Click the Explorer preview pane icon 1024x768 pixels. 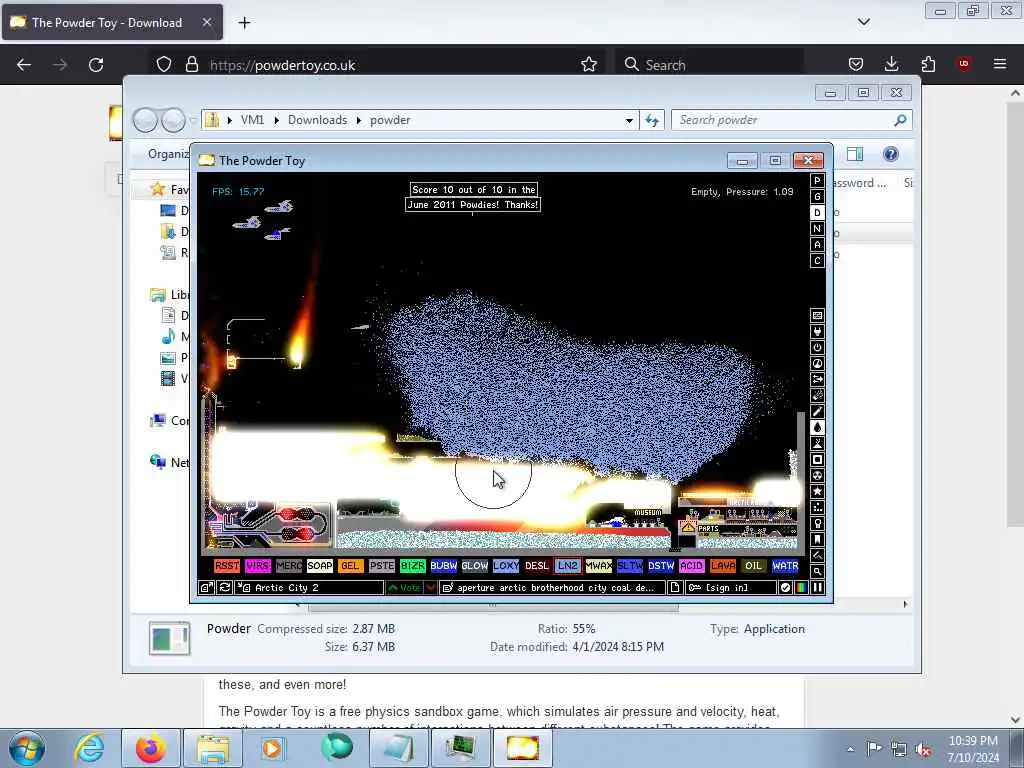pos(855,154)
